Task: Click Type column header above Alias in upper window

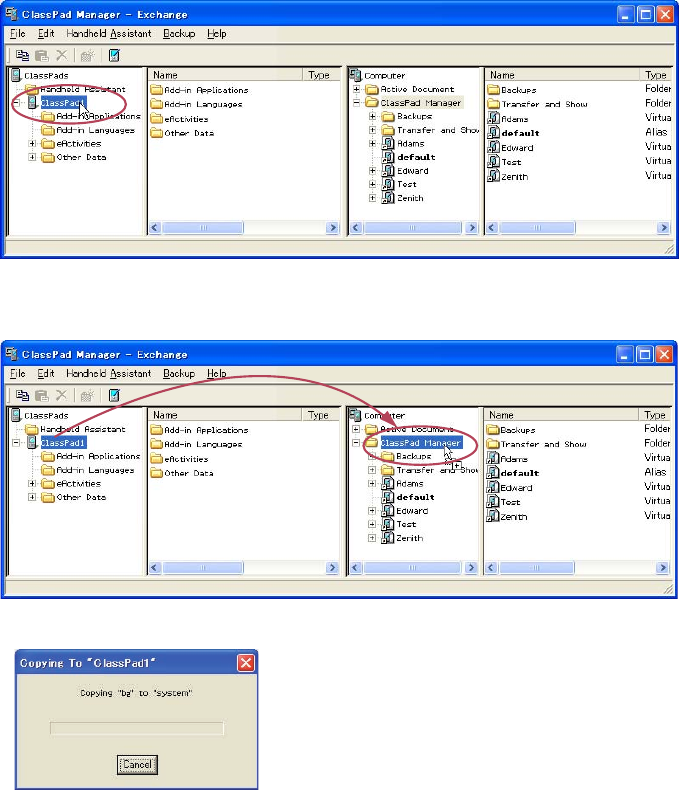Action: click(x=656, y=75)
